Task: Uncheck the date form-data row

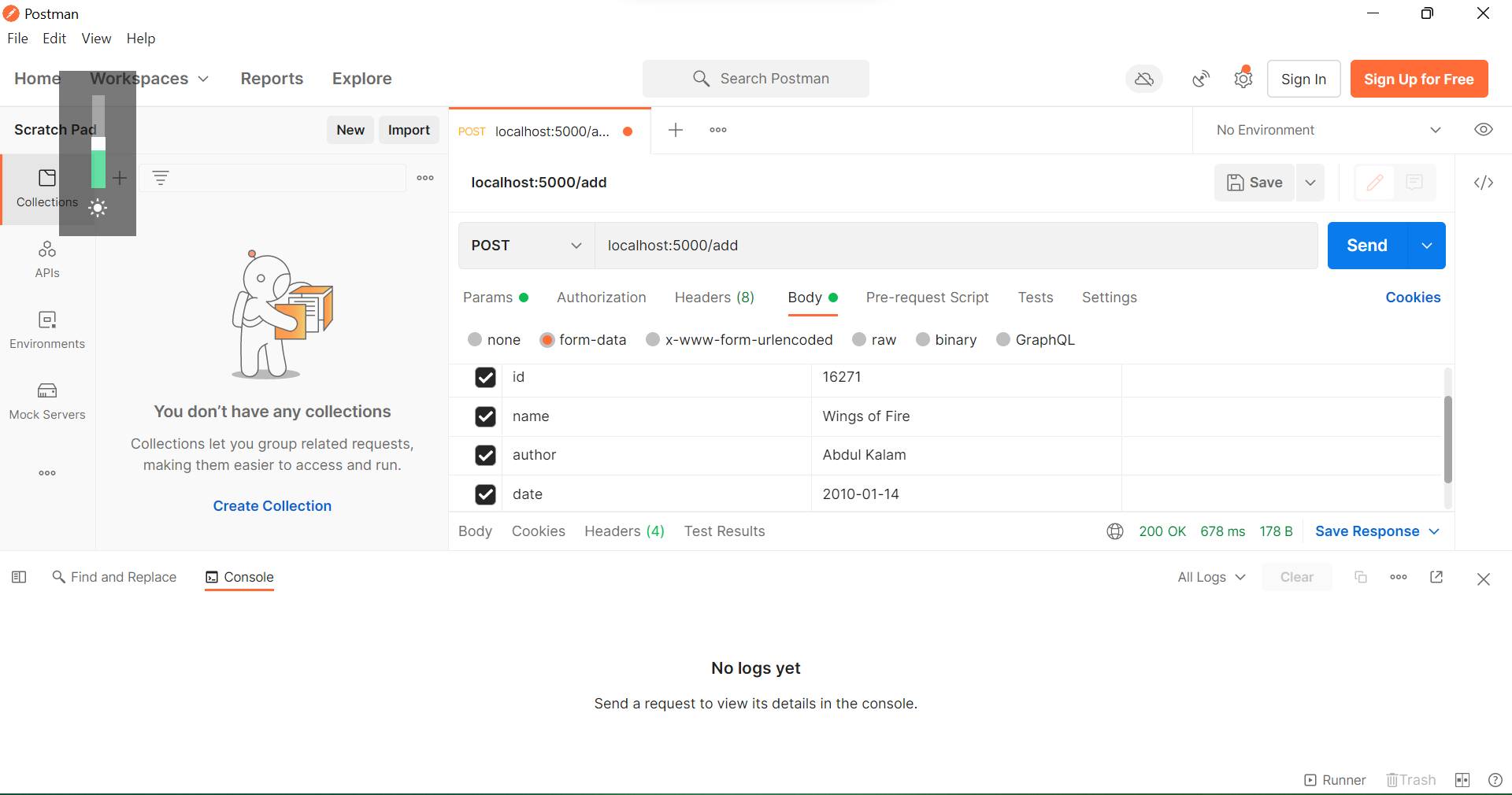Action: pyautogui.click(x=484, y=494)
